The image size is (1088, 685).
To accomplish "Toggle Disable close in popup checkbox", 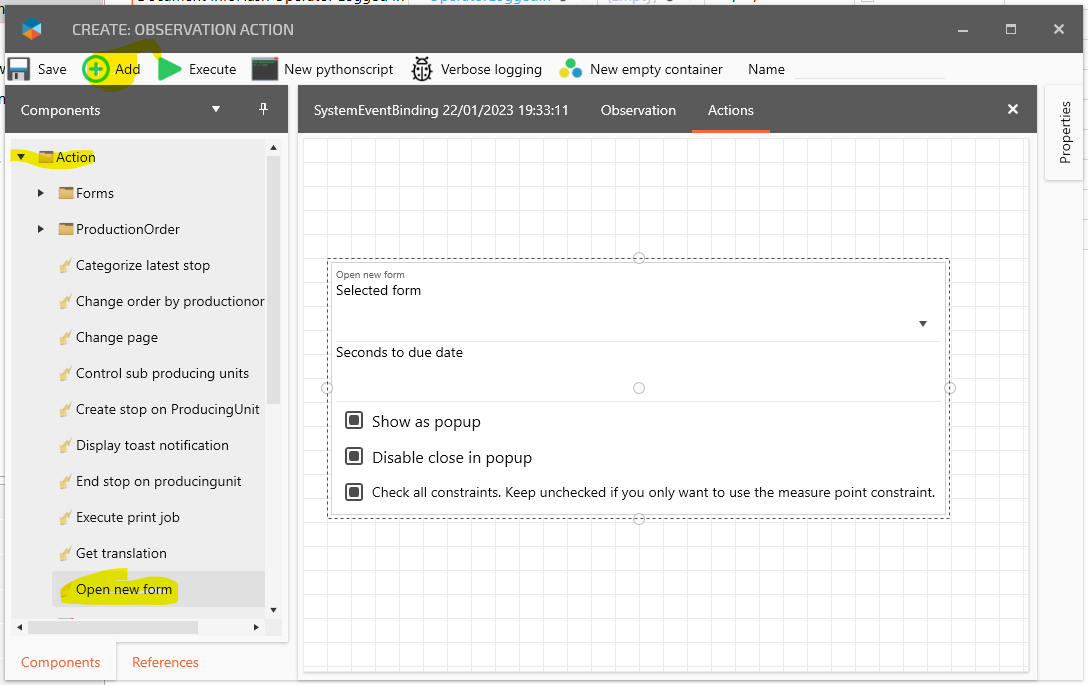I will pos(354,457).
